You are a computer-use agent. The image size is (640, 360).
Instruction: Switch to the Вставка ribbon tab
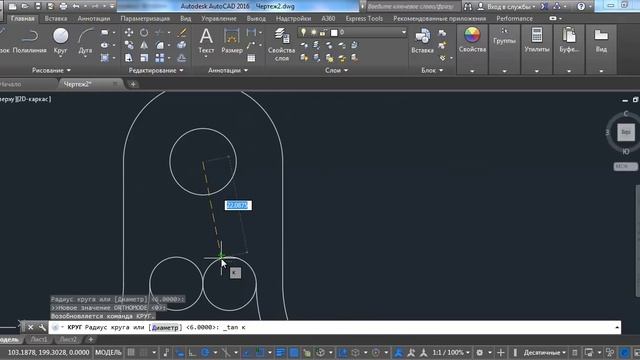pyautogui.click(x=56, y=18)
